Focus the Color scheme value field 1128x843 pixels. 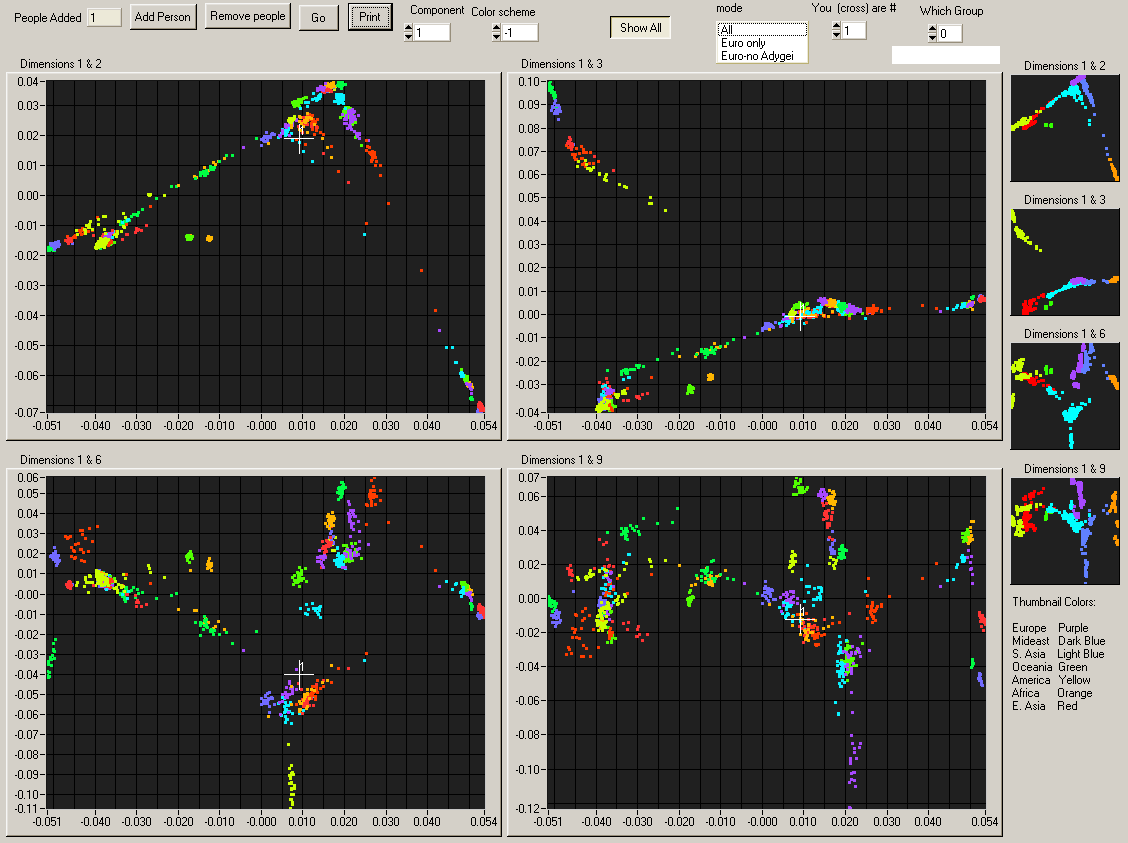(519, 32)
